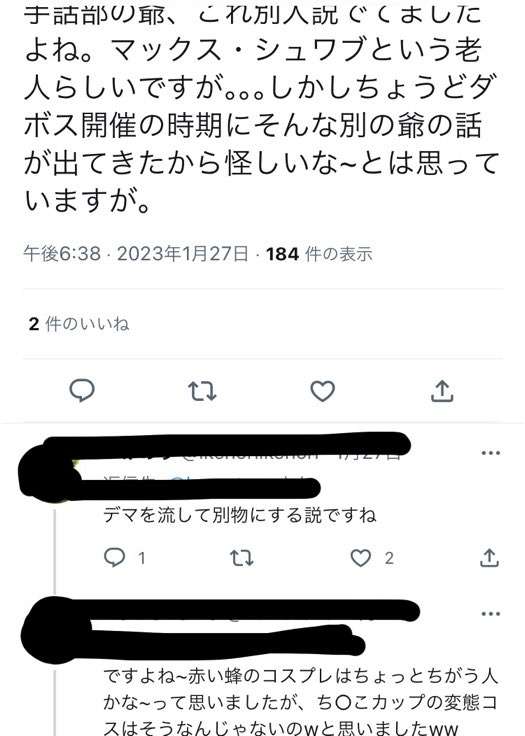Open more options on first reply

click(x=491, y=453)
